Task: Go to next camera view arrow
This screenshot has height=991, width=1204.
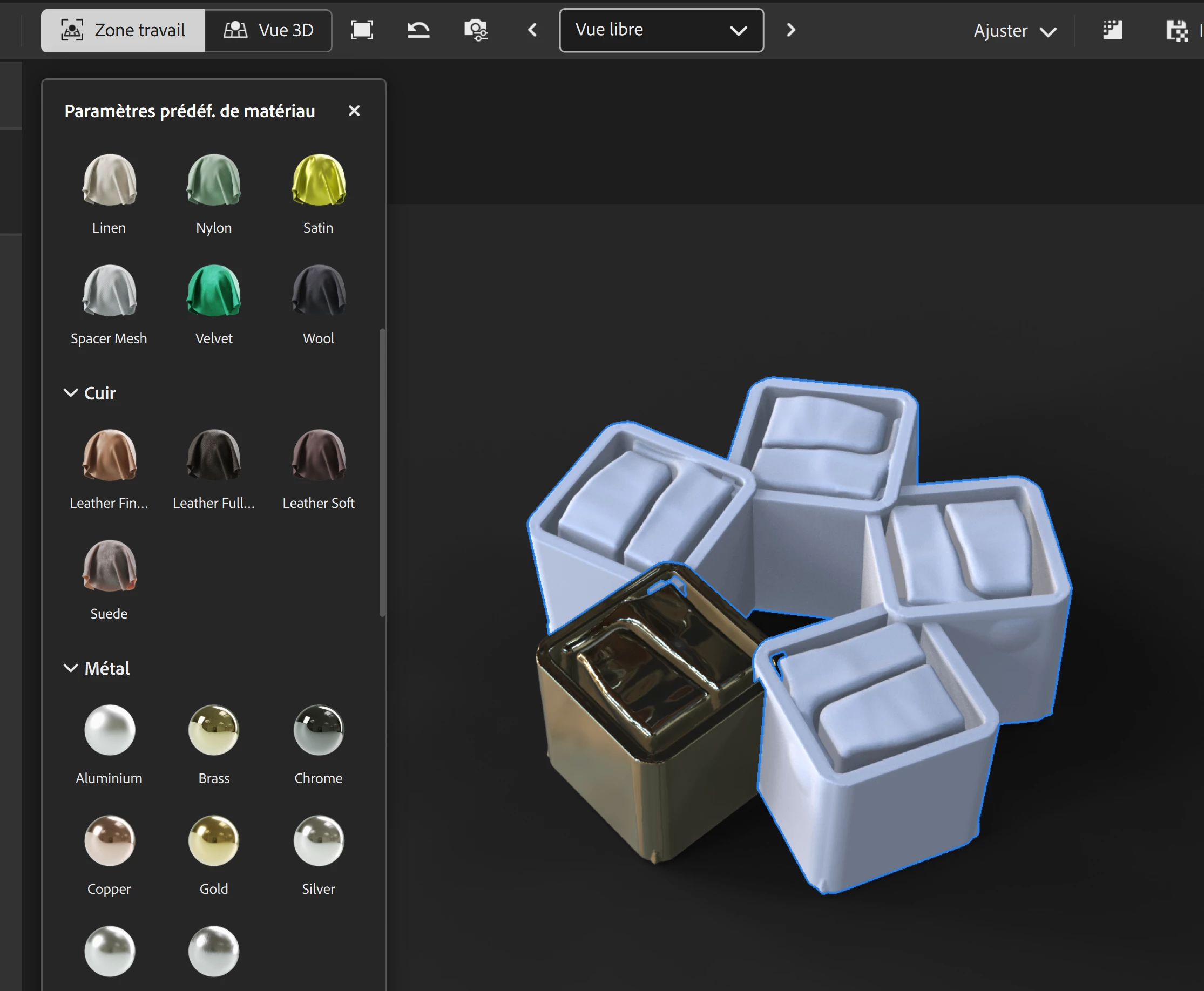Action: [x=790, y=30]
